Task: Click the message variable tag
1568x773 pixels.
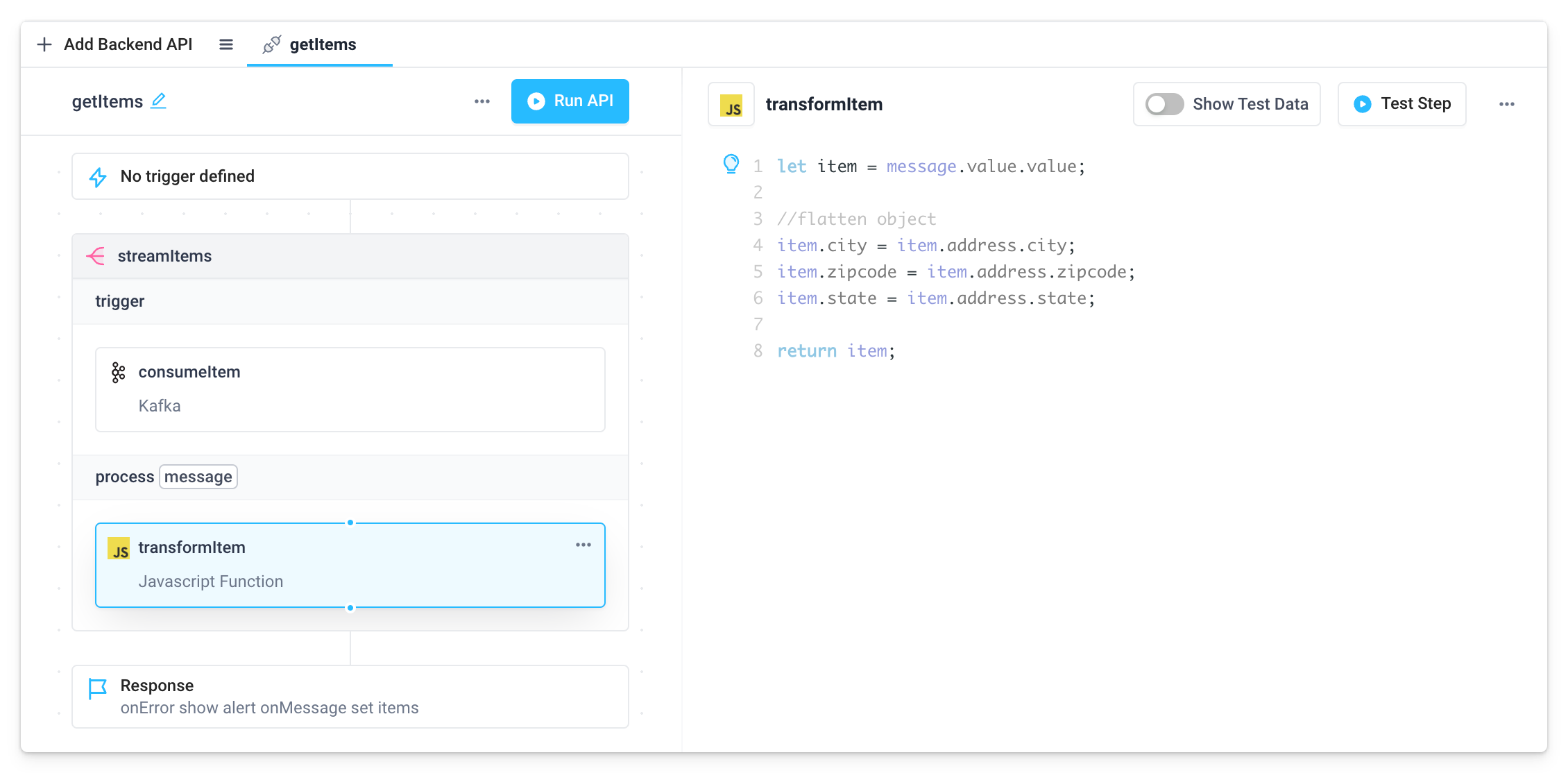Action: click(198, 477)
